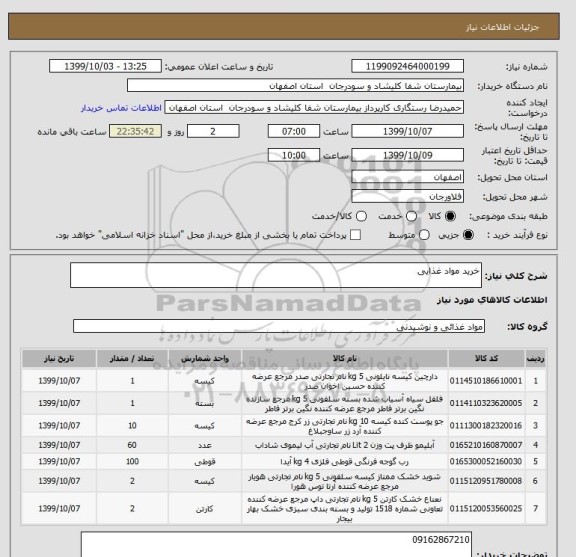Viewport: 576px width, 557px height.
Task: Click the تاریخ نیاز column header
Action: click(x=59, y=359)
